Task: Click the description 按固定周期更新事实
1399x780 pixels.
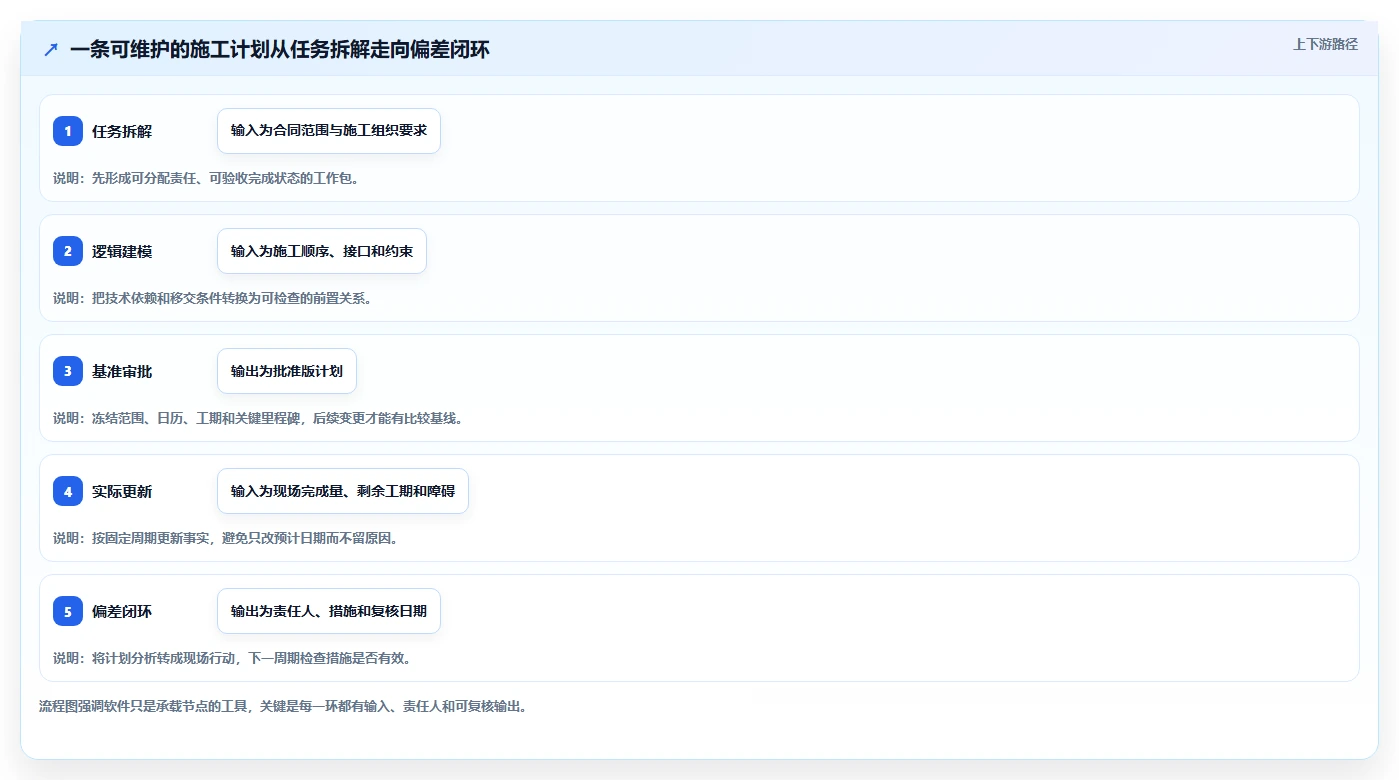Action: 225,538
